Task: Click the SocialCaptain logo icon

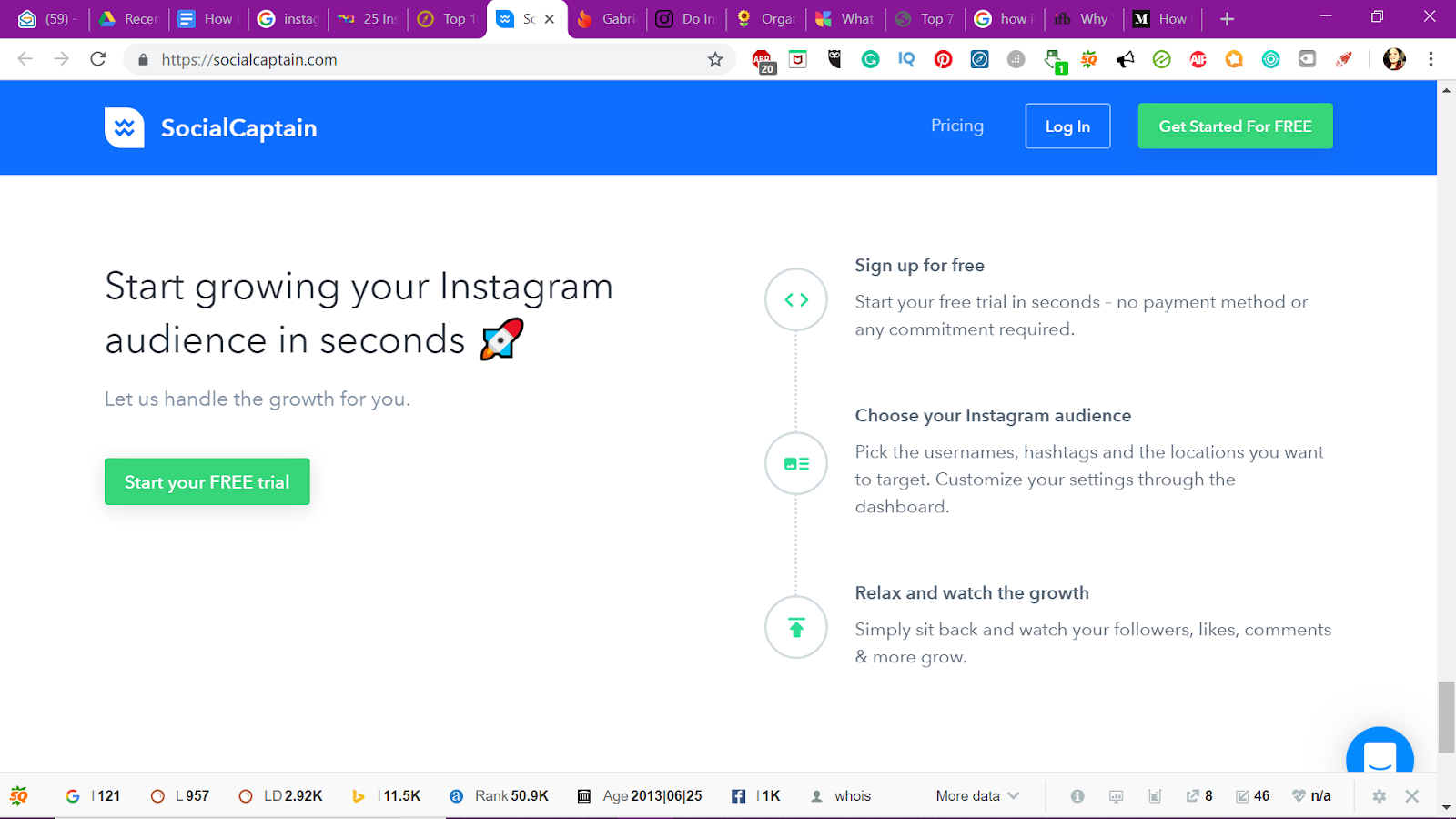Action: pos(125,127)
